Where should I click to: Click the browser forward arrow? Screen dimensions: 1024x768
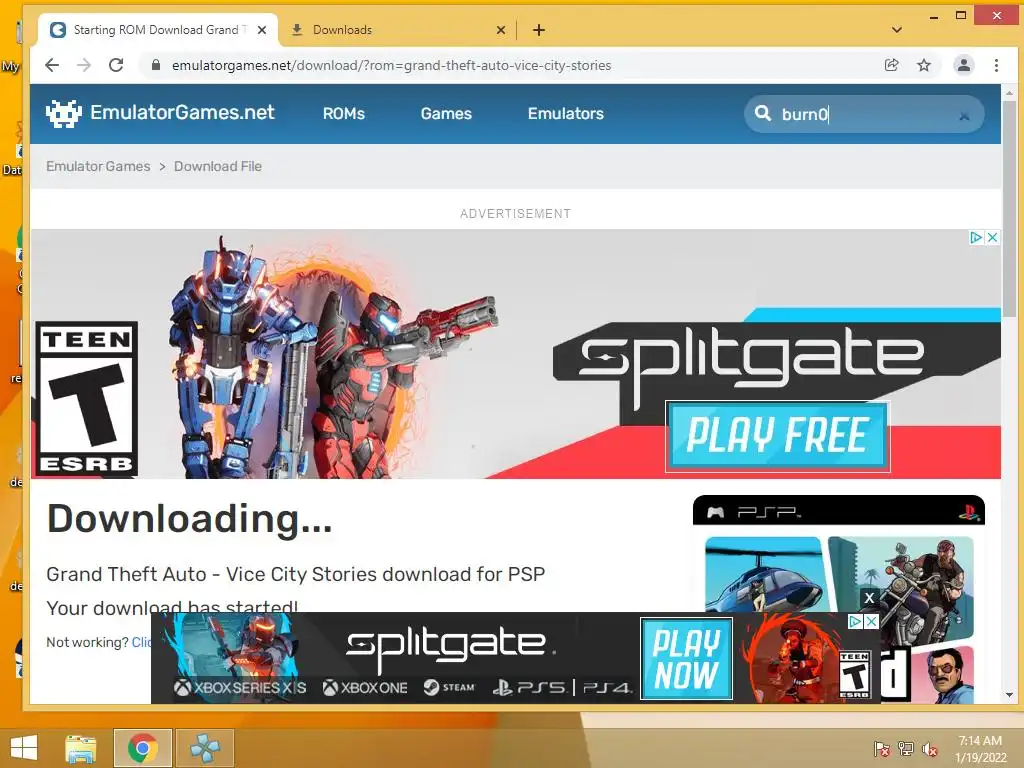point(84,65)
